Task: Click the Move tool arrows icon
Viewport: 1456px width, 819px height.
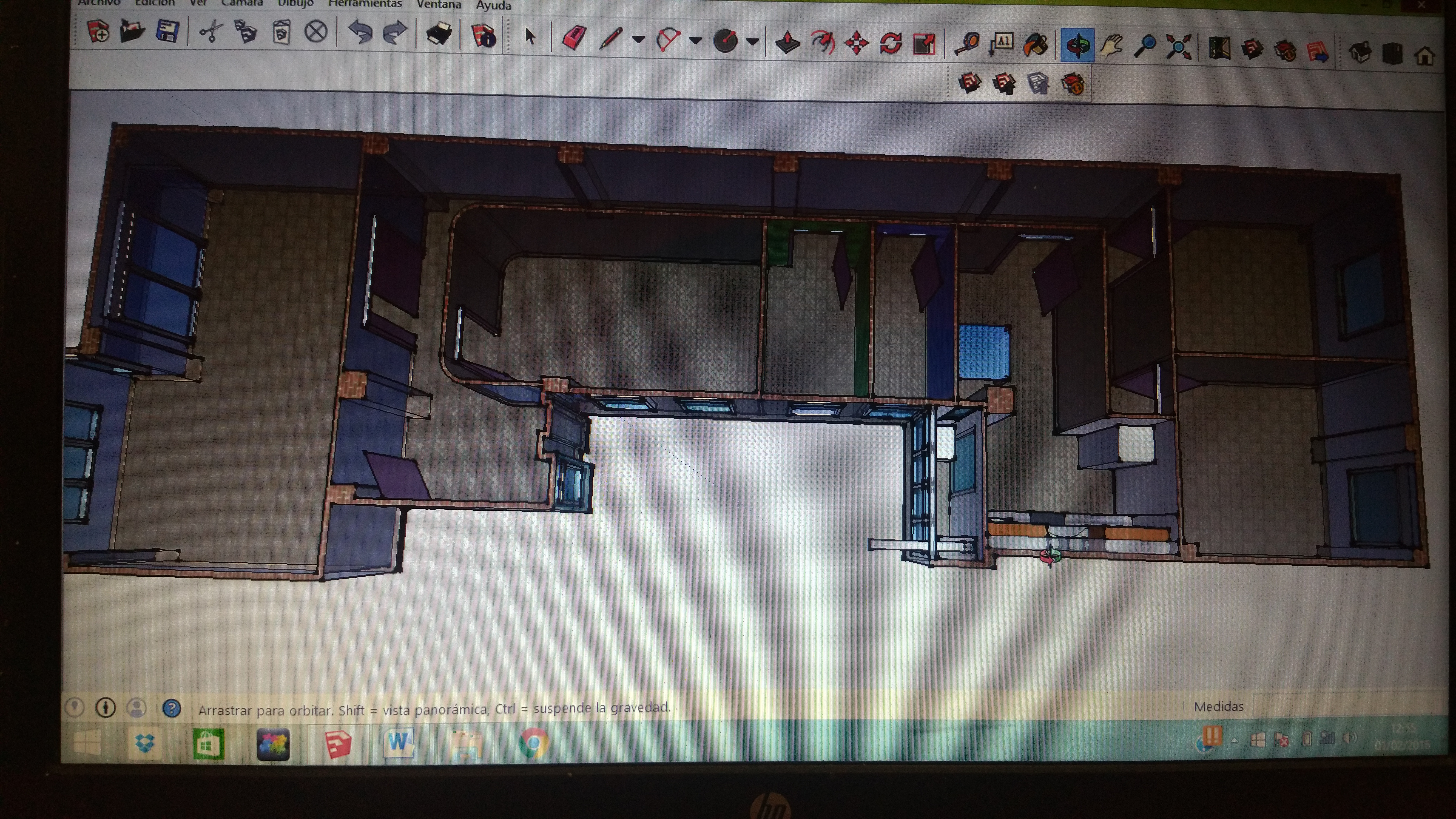Action: (x=856, y=43)
